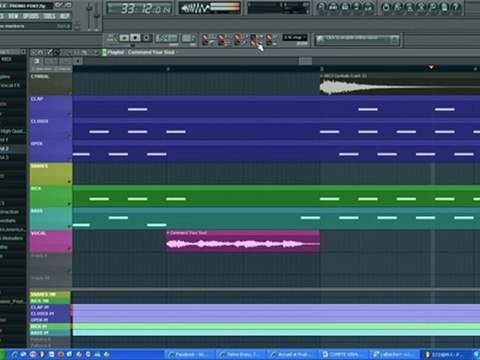The width and height of the screenshot is (480, 360).
Task: Click the 33:12 song time display
Action: [x=139, y=9]
